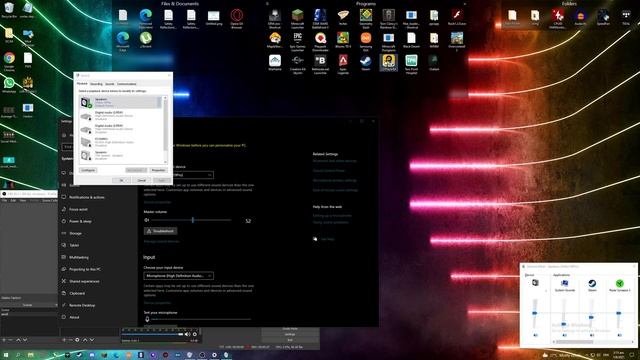Open Apex Legends shortcut

pyautogui.click(x=343, y=64)
